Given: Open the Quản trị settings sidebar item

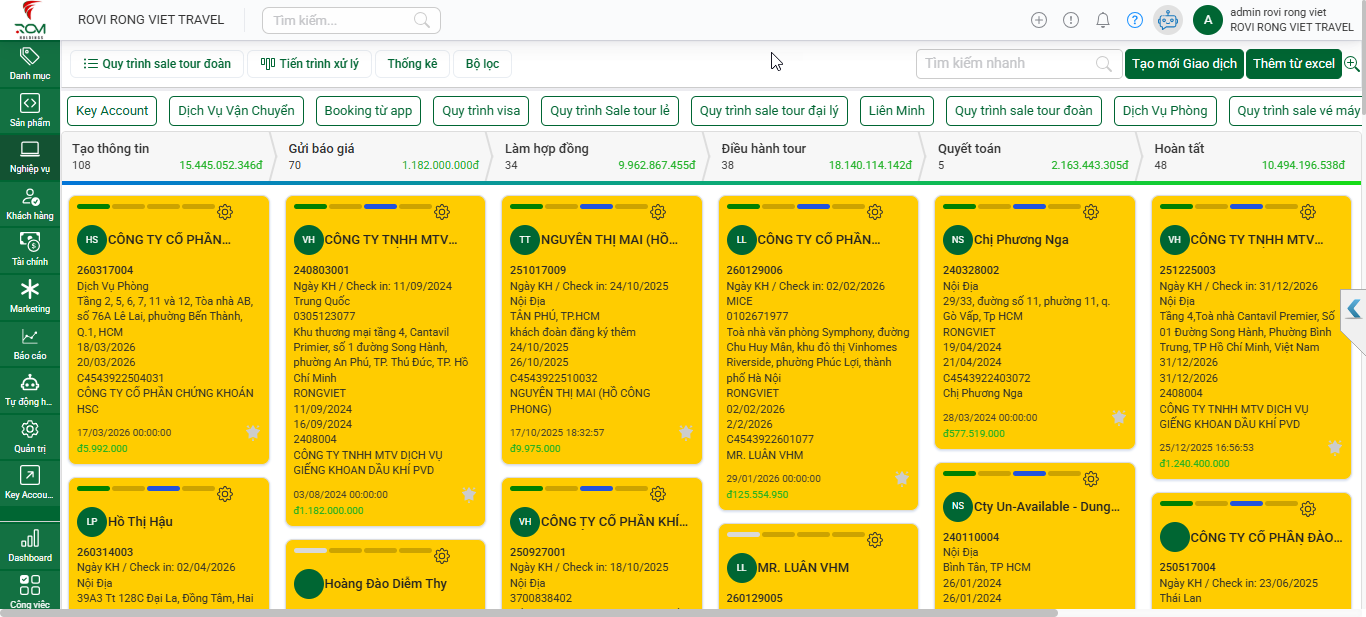Looking at the screenshot, I should [x=29, y=438].
